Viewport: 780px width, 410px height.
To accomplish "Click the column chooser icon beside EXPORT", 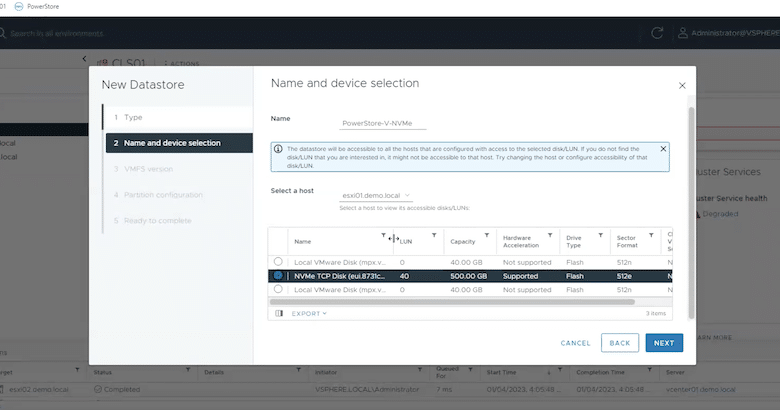I will pos(279,313).
